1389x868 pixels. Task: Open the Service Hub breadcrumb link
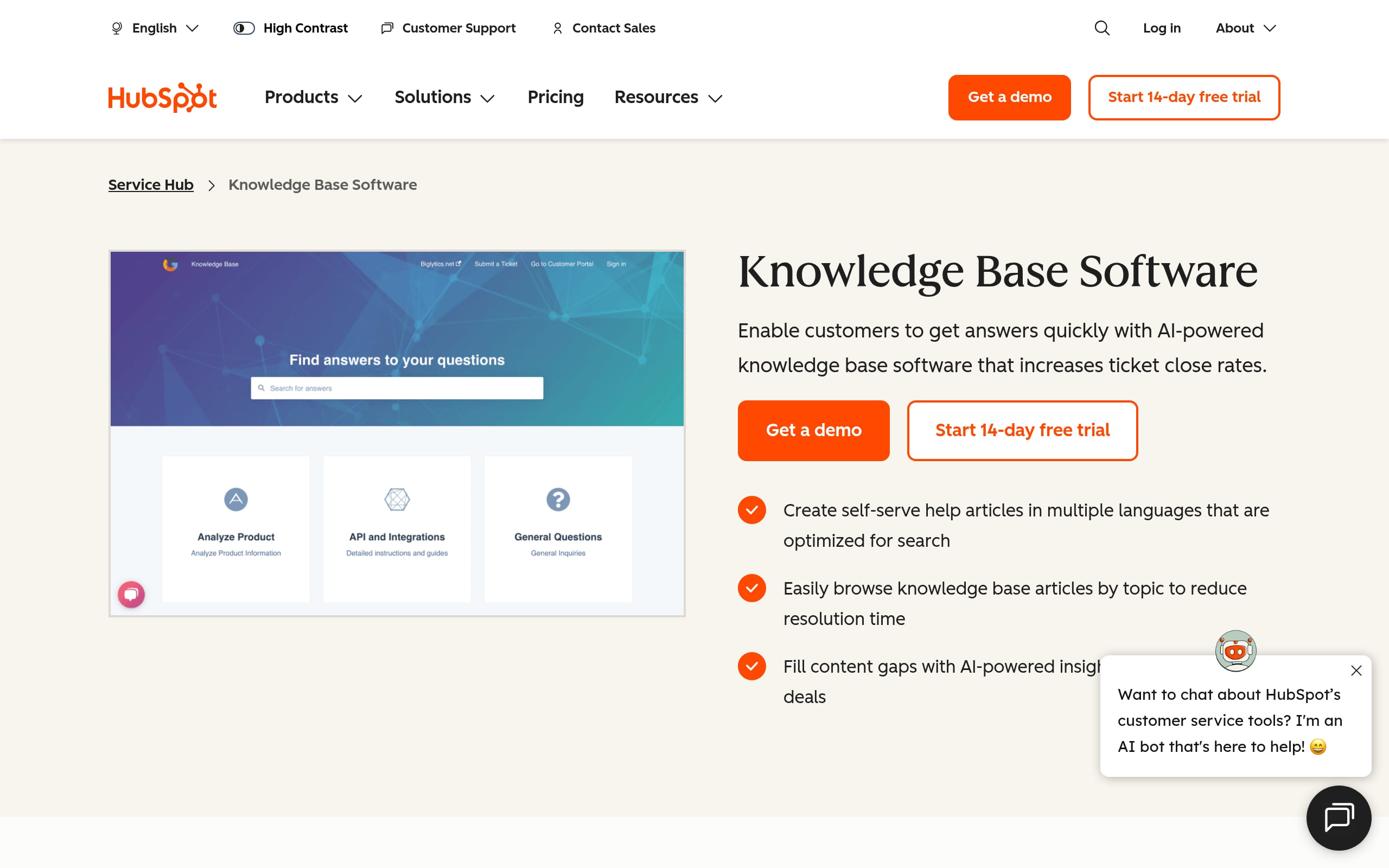(150, 185)
